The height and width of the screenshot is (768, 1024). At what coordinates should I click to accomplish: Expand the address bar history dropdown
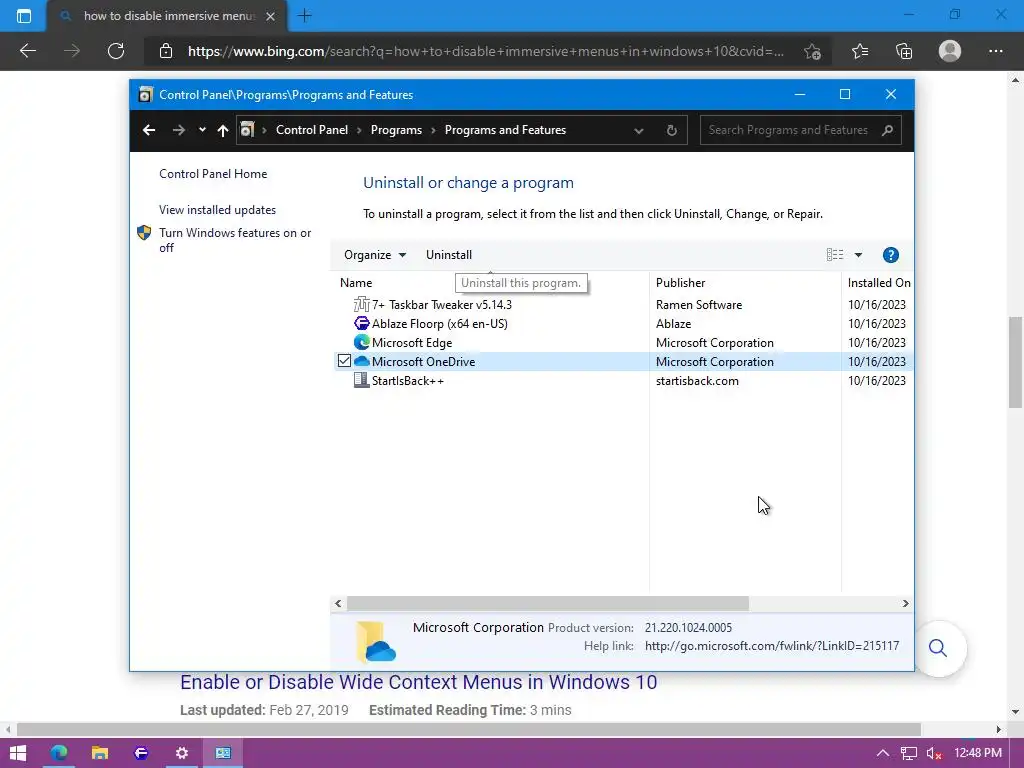pos(639,131)
